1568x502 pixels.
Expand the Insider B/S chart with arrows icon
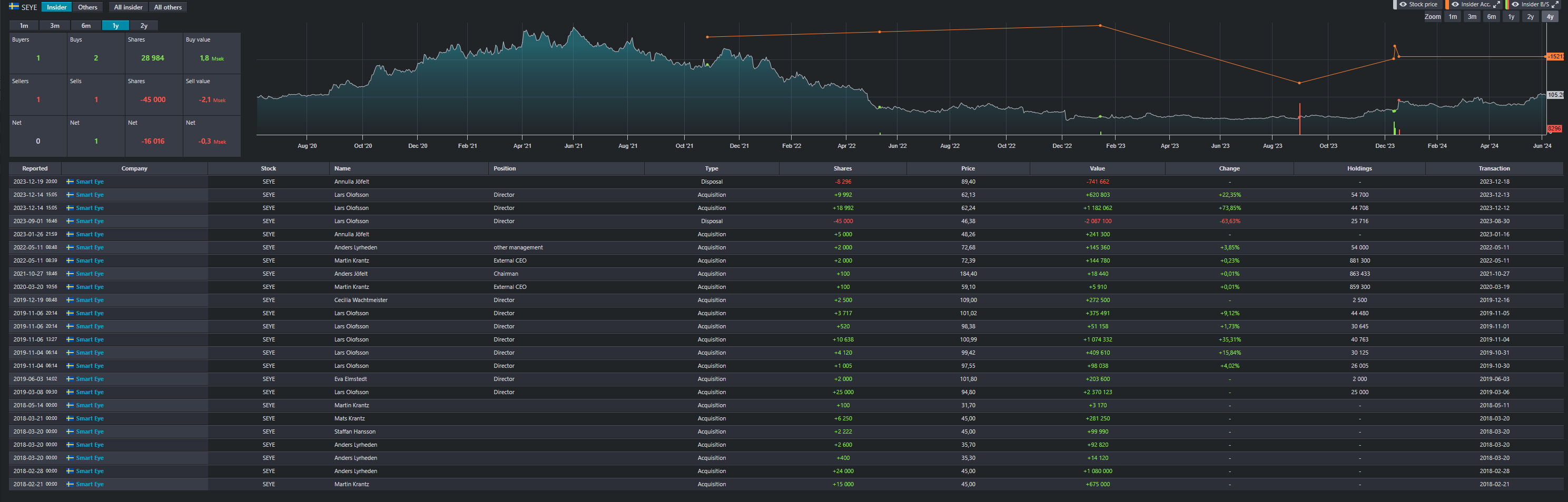[x=1555, y=4]
